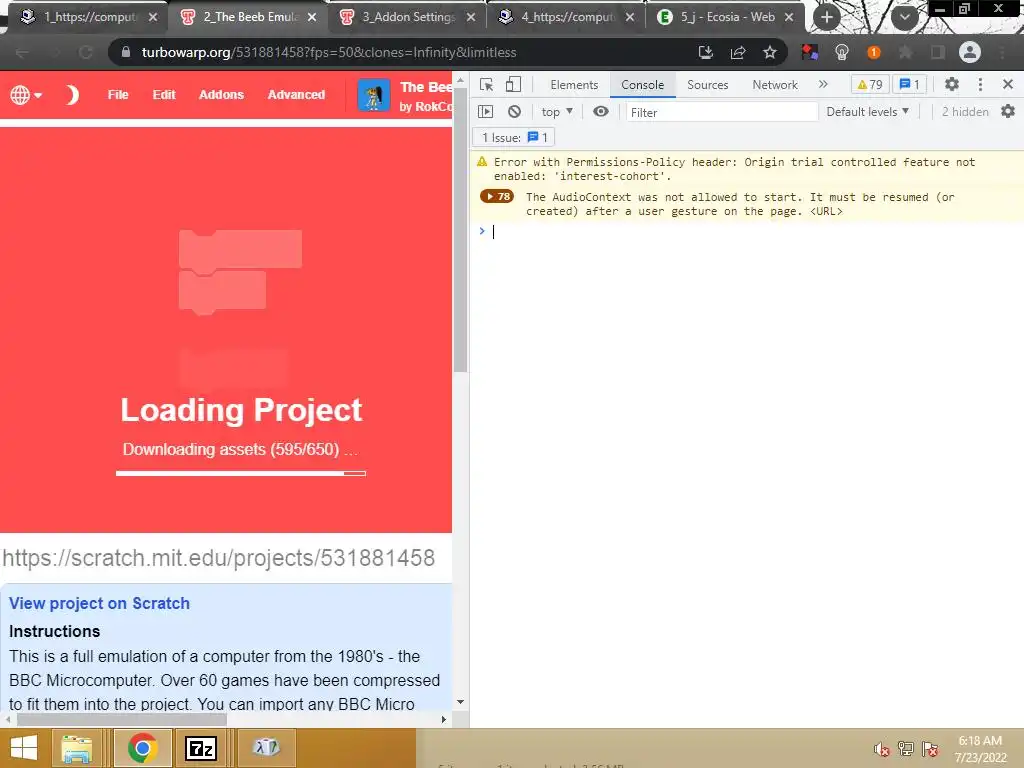Viewport: 1024px width, 768px height.
Task: Click the scratch.mit.edu project URL text
Action: click(x=219, y=558)
